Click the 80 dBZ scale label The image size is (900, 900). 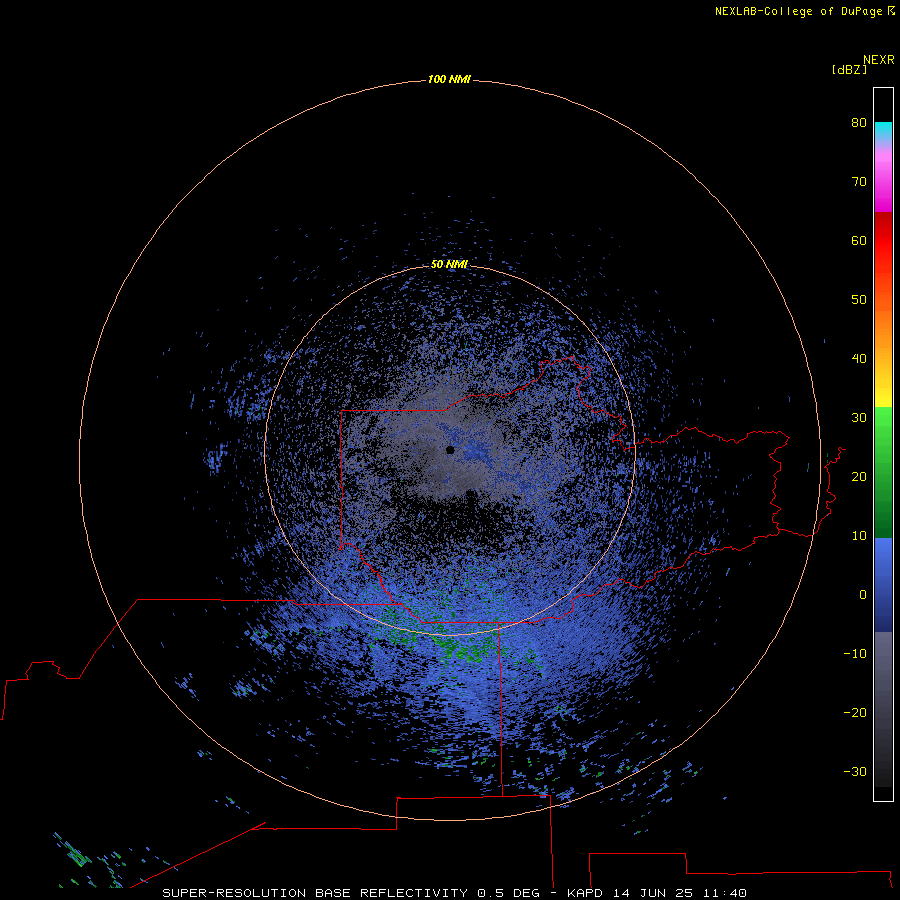coord(859,122)
